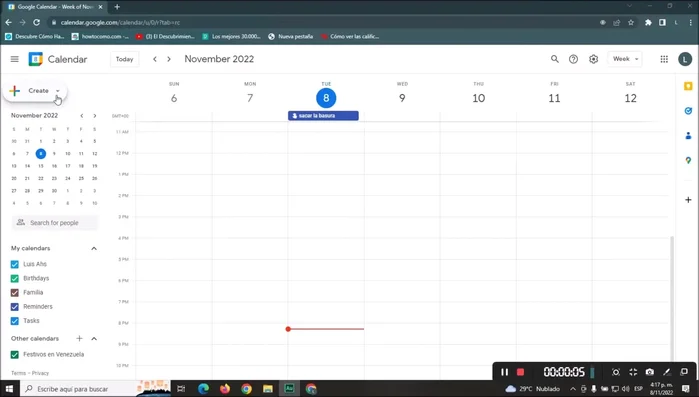The width and height of the screenshot is (699, 397).
Task: Open the Los mejores 30.000 bookmark
Action: click(x=231, y=37)
